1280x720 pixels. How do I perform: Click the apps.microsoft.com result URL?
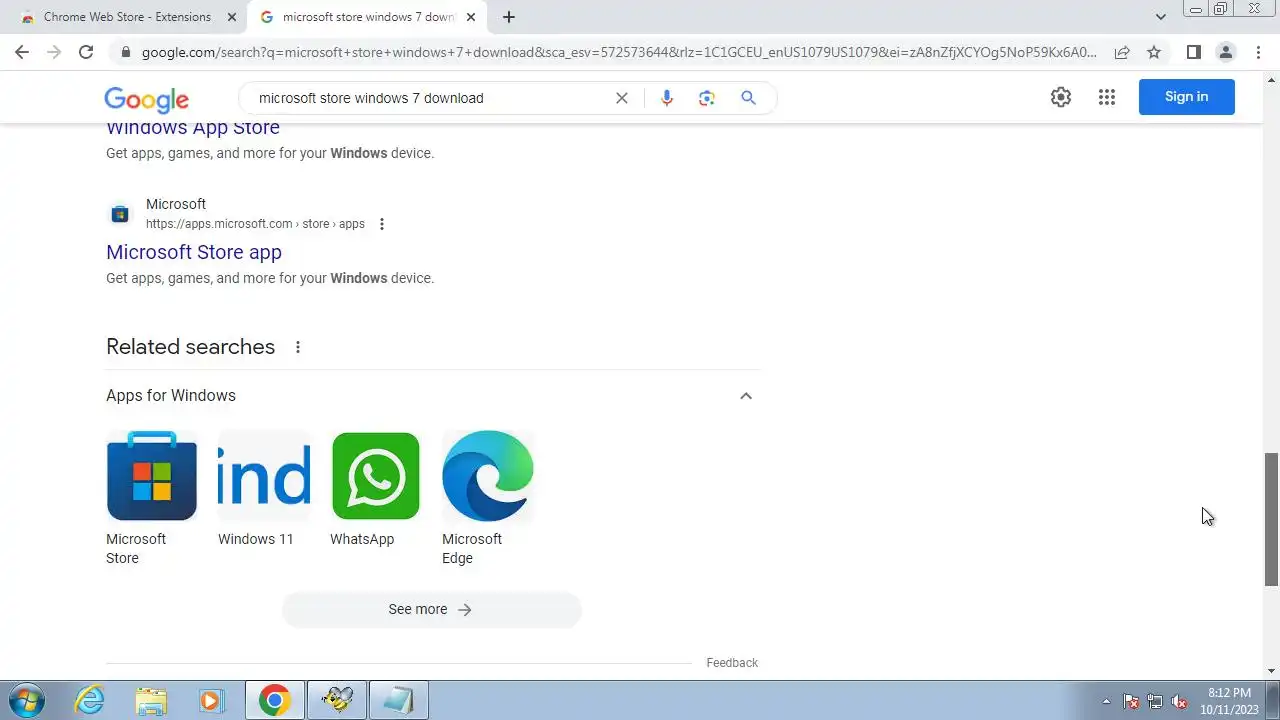(255, 224)
